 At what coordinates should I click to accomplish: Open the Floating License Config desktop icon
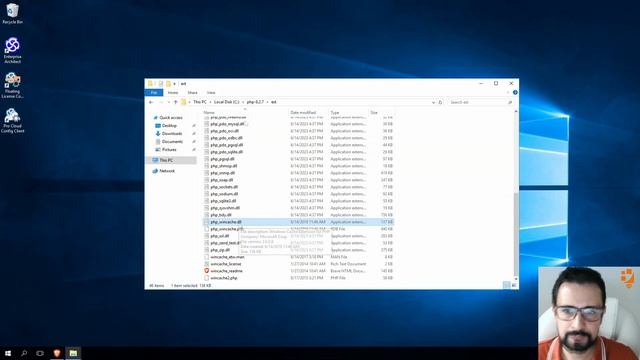(x=12, y=85)
